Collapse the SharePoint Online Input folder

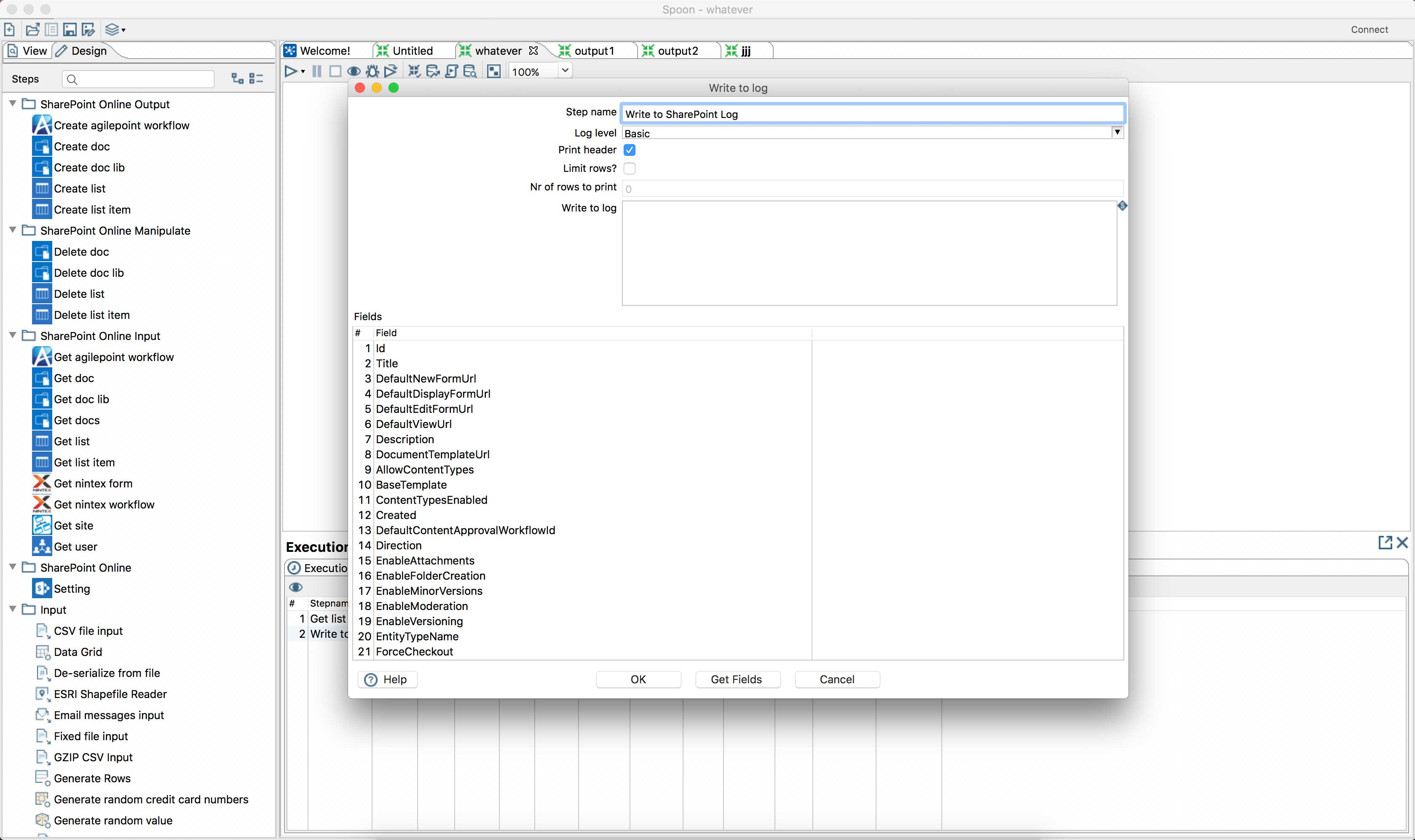click(x=13, y=335)
